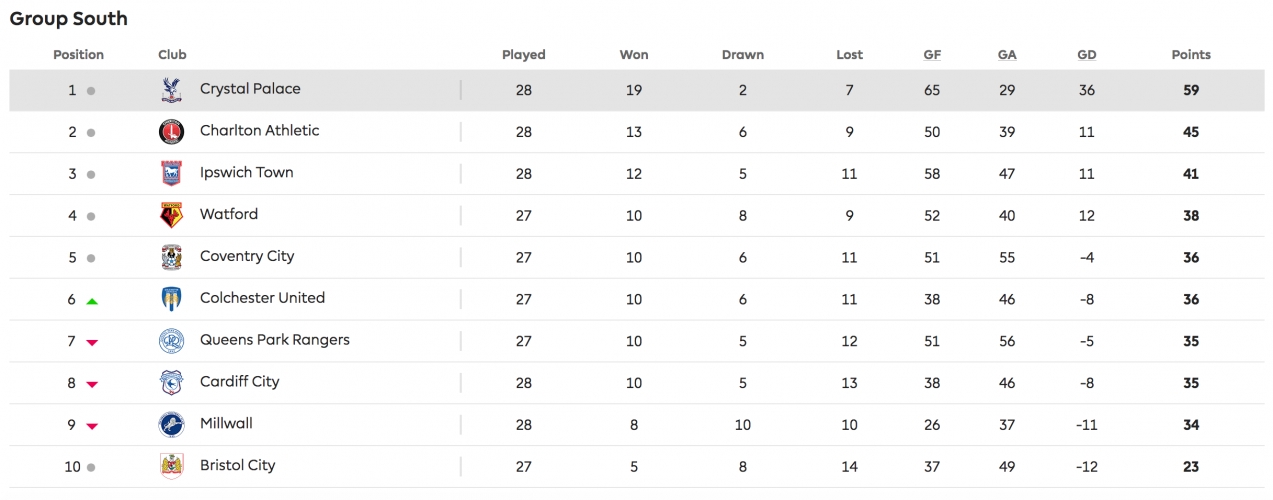Click the Millwall club crest

click(x=171, y=425)
